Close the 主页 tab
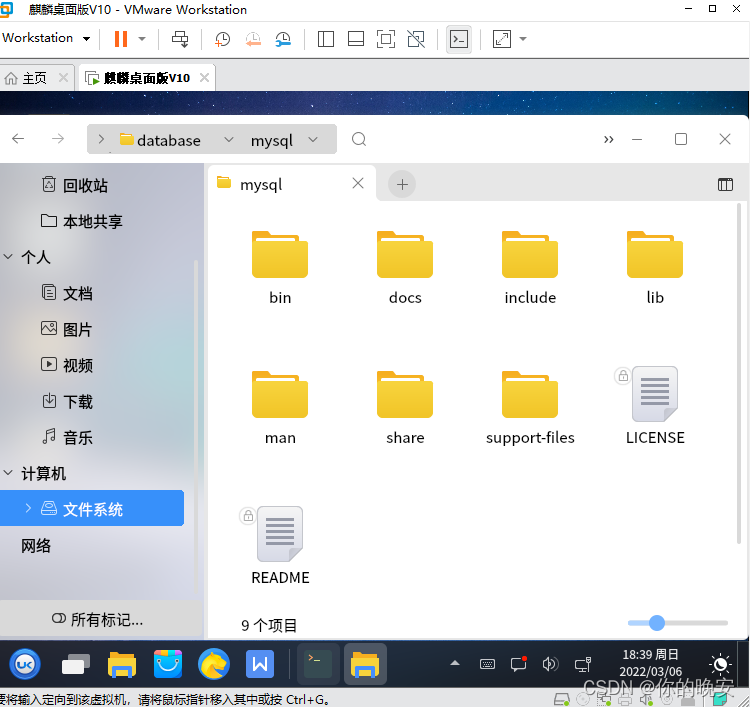750x707 pixels. [x=63, y=77]
